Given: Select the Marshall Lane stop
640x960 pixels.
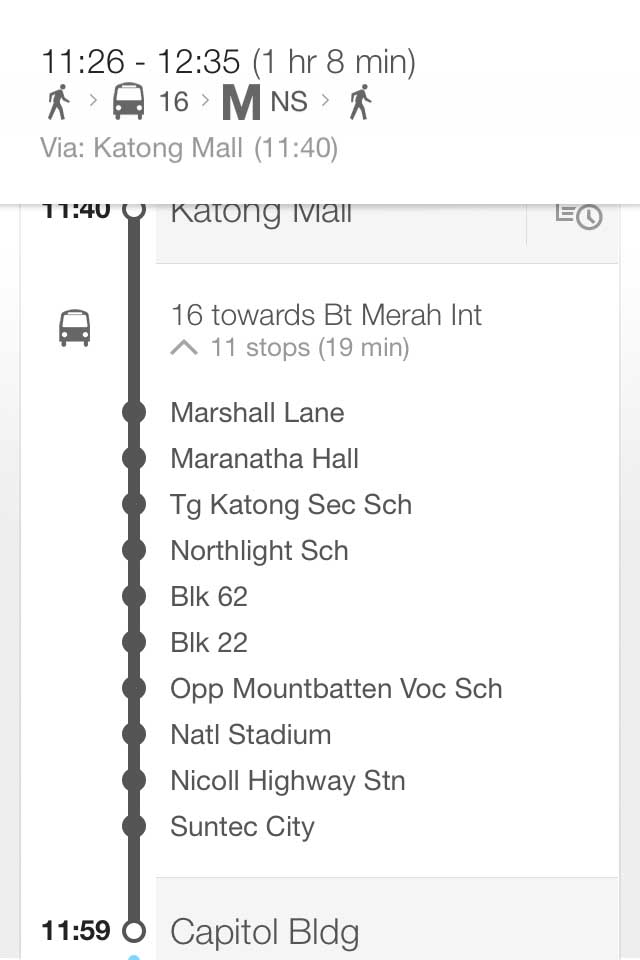Looking at the screenshot, I should tap(257, 412).
